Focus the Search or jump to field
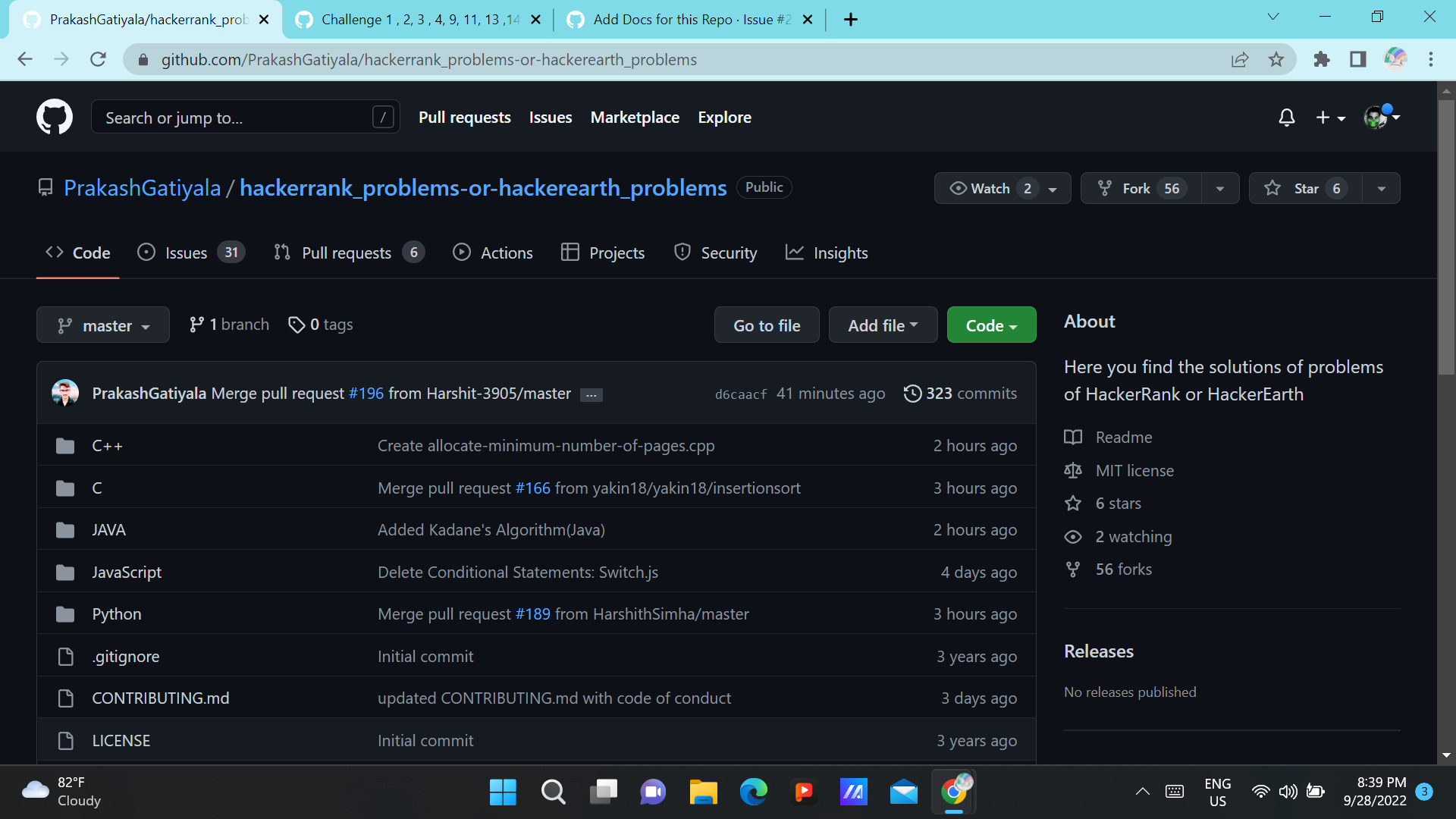The image size is (1456, 819). [245, 118]
